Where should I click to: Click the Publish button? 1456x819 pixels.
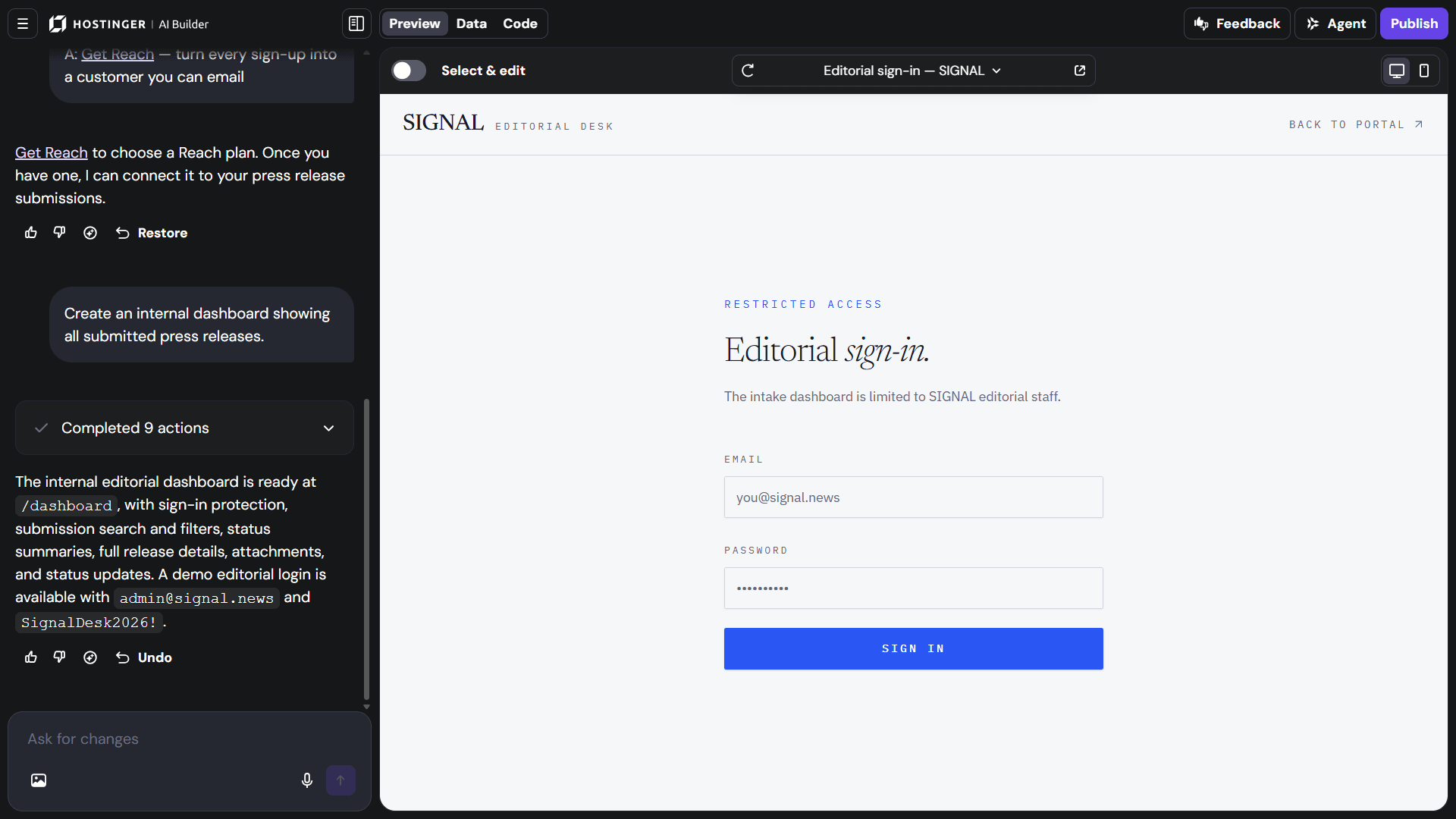(x=1414, y=24)
